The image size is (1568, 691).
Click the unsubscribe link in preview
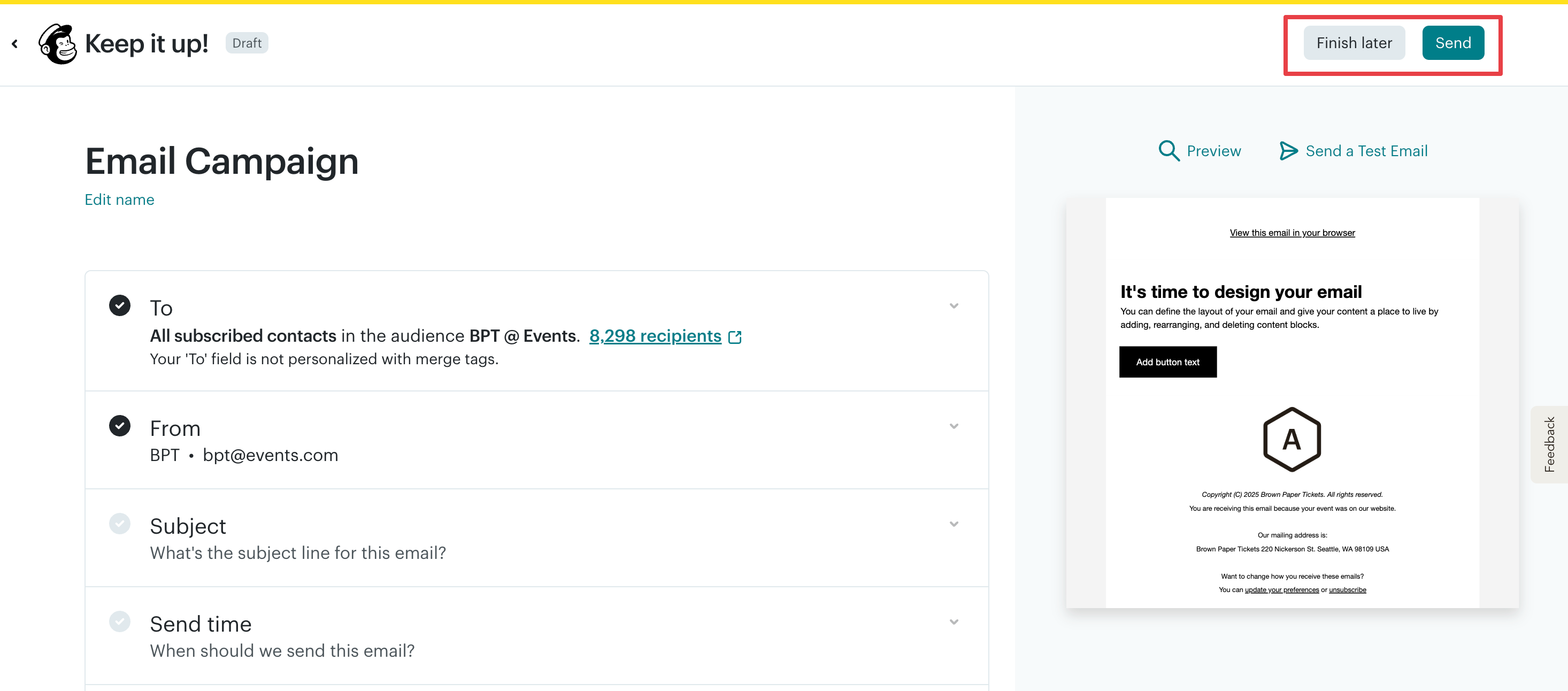pos(1347,590)
